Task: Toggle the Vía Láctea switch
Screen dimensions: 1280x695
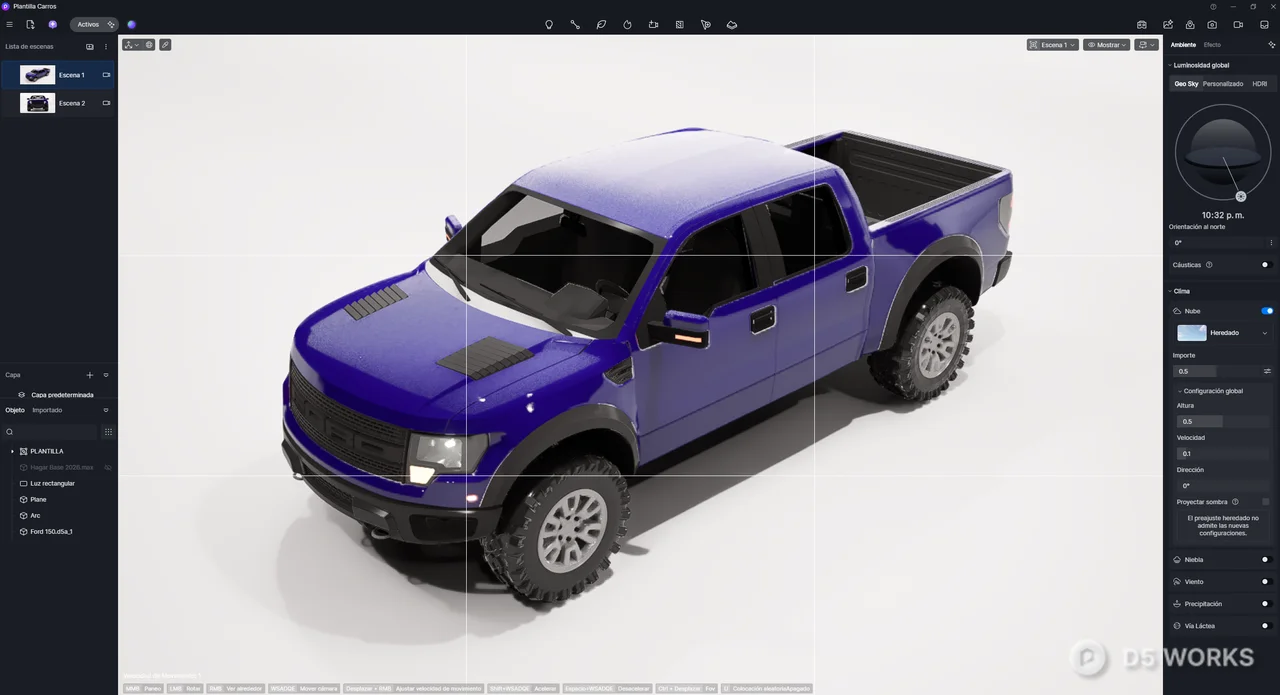Action: click(1266, 626)
